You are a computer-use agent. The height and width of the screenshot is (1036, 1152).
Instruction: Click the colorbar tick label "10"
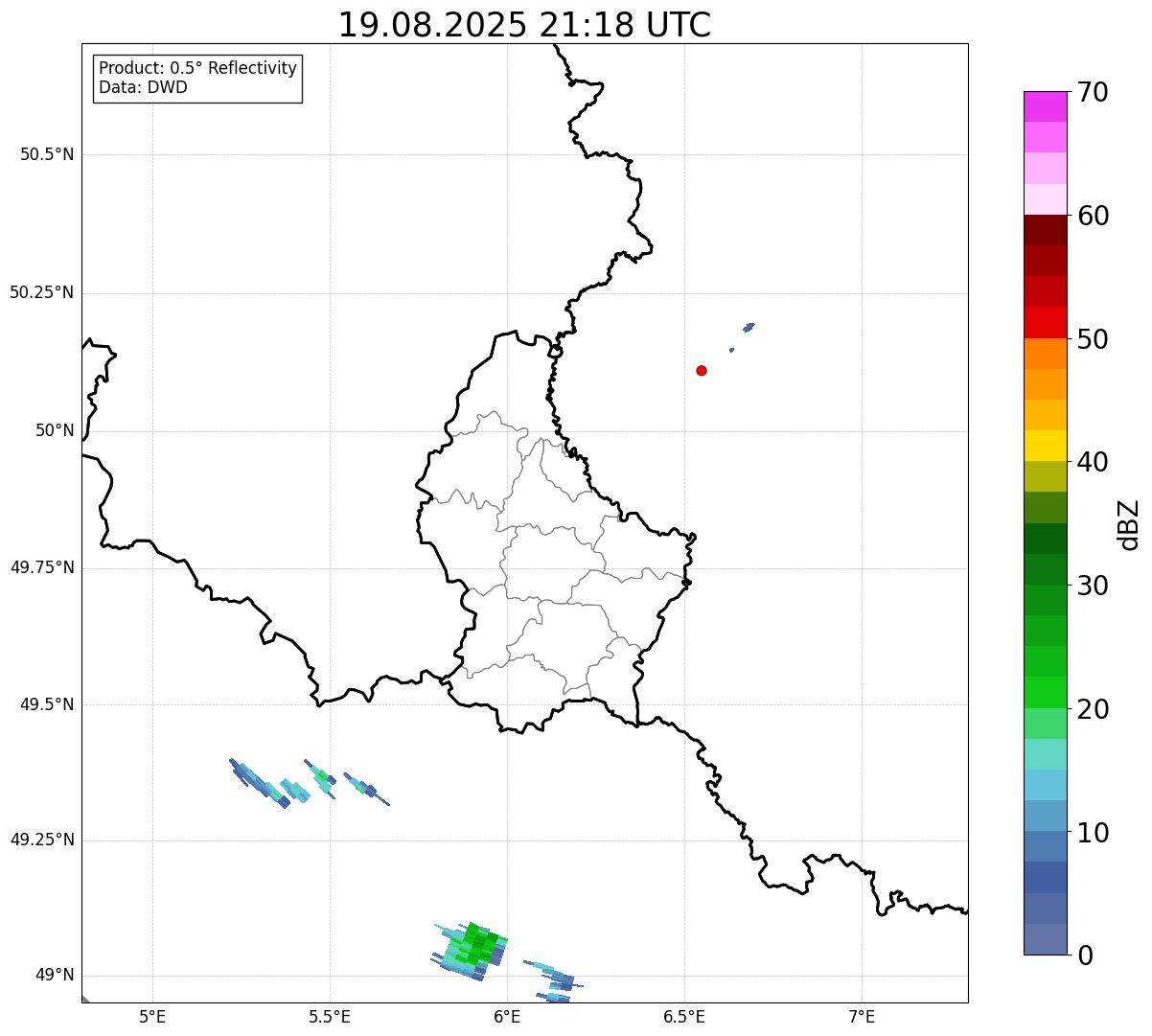click(1093, 832)
